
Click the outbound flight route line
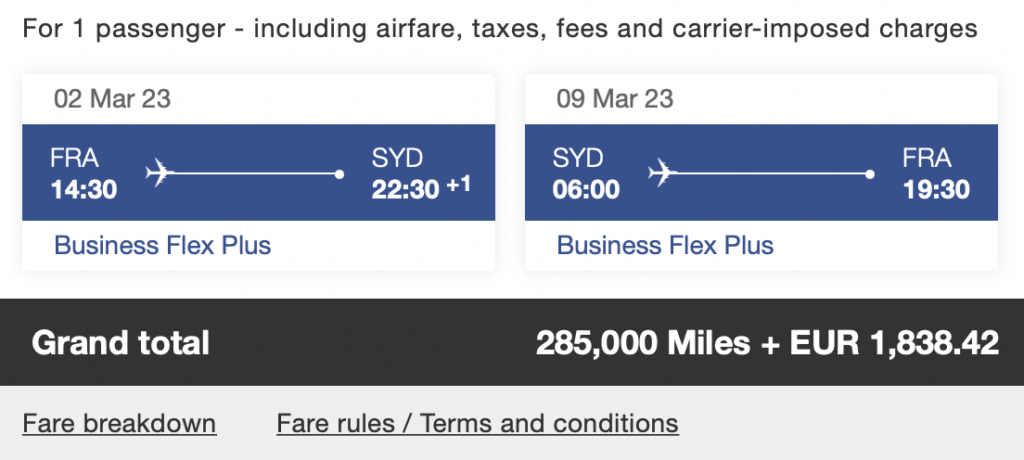(x=255, y=174)
